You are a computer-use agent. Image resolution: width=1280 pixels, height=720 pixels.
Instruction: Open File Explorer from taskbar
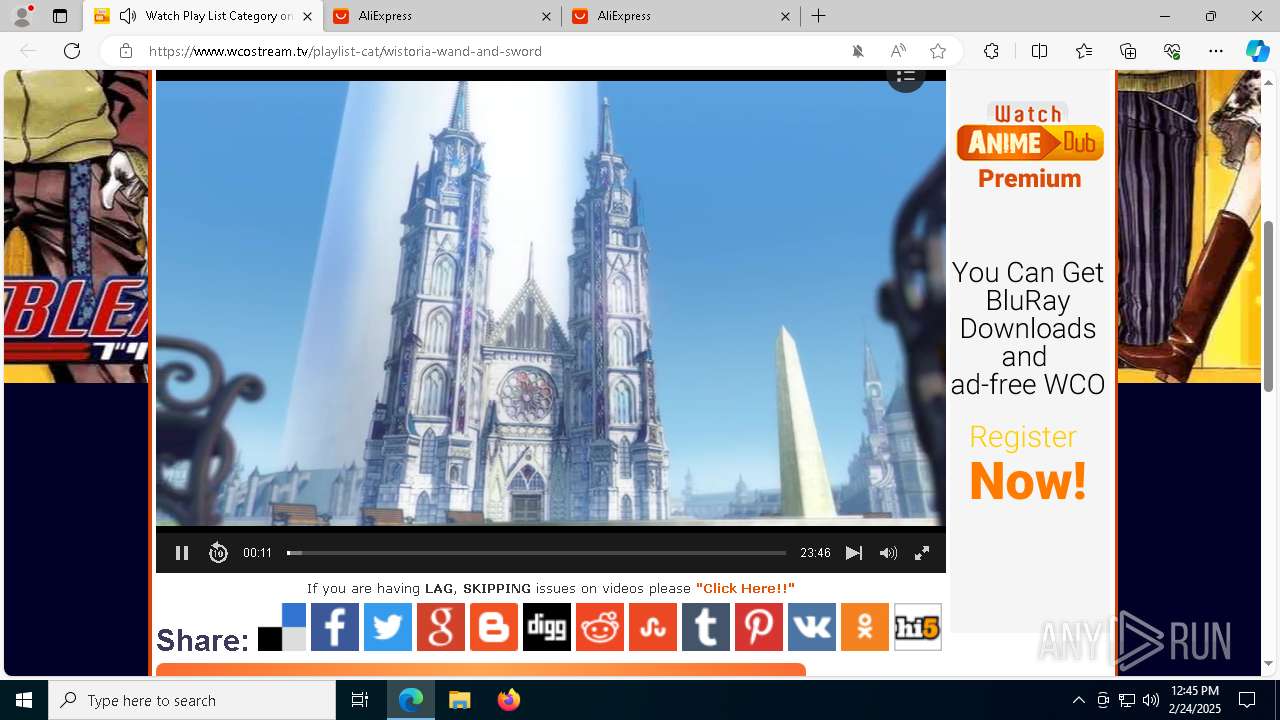[459, 700]
